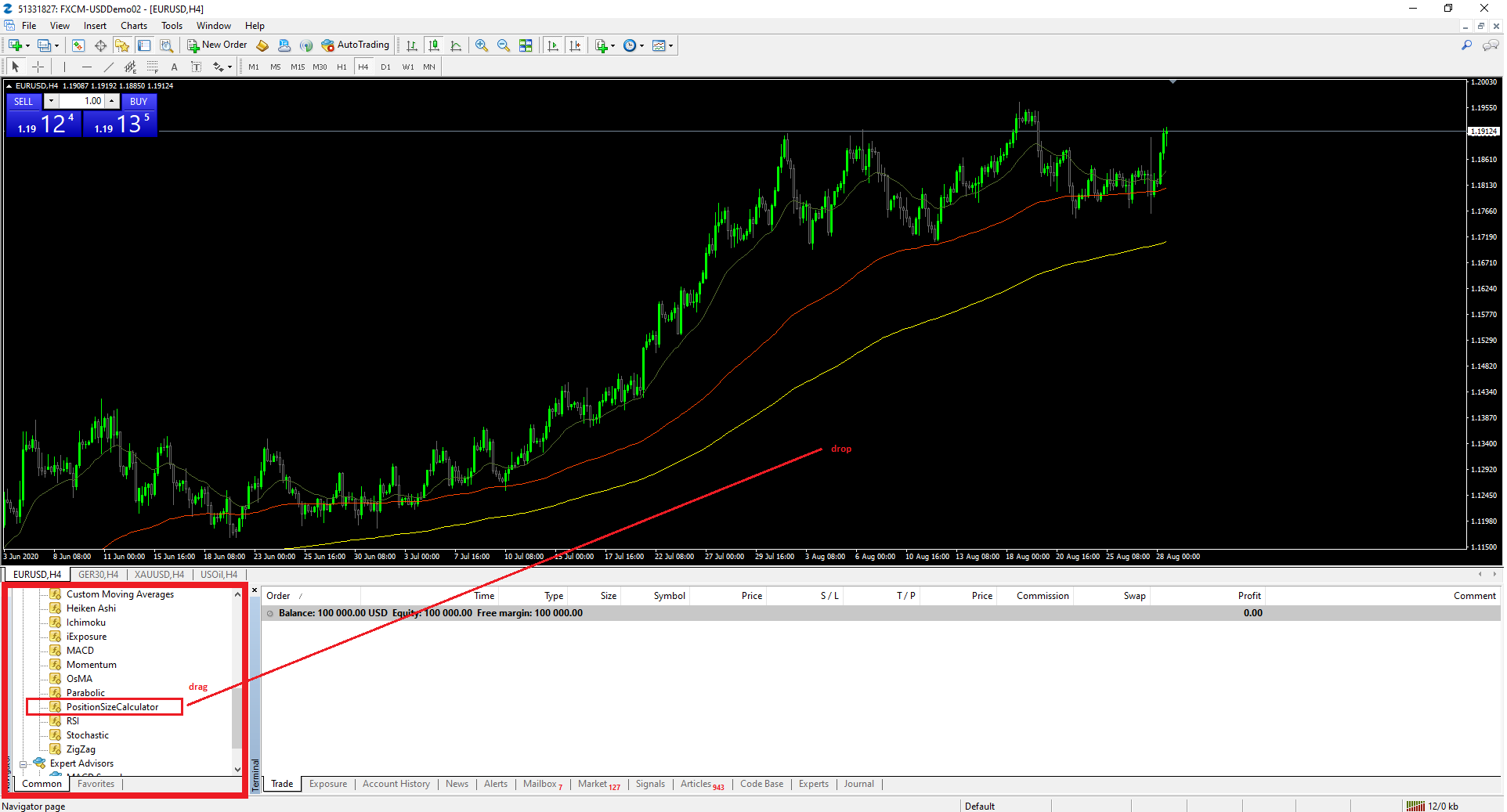The height and width of the screenshot is (812, 1507).
Task: Toggle the Auto Scroll chart button
Action: (x=553, y=45)
